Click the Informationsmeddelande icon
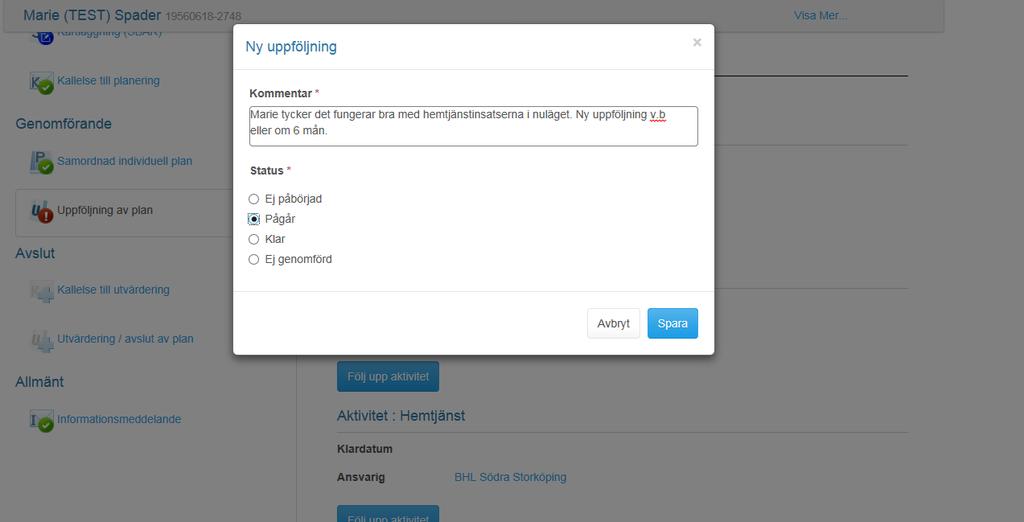This screenshot has height=522, width=1024. click(42, 421)
